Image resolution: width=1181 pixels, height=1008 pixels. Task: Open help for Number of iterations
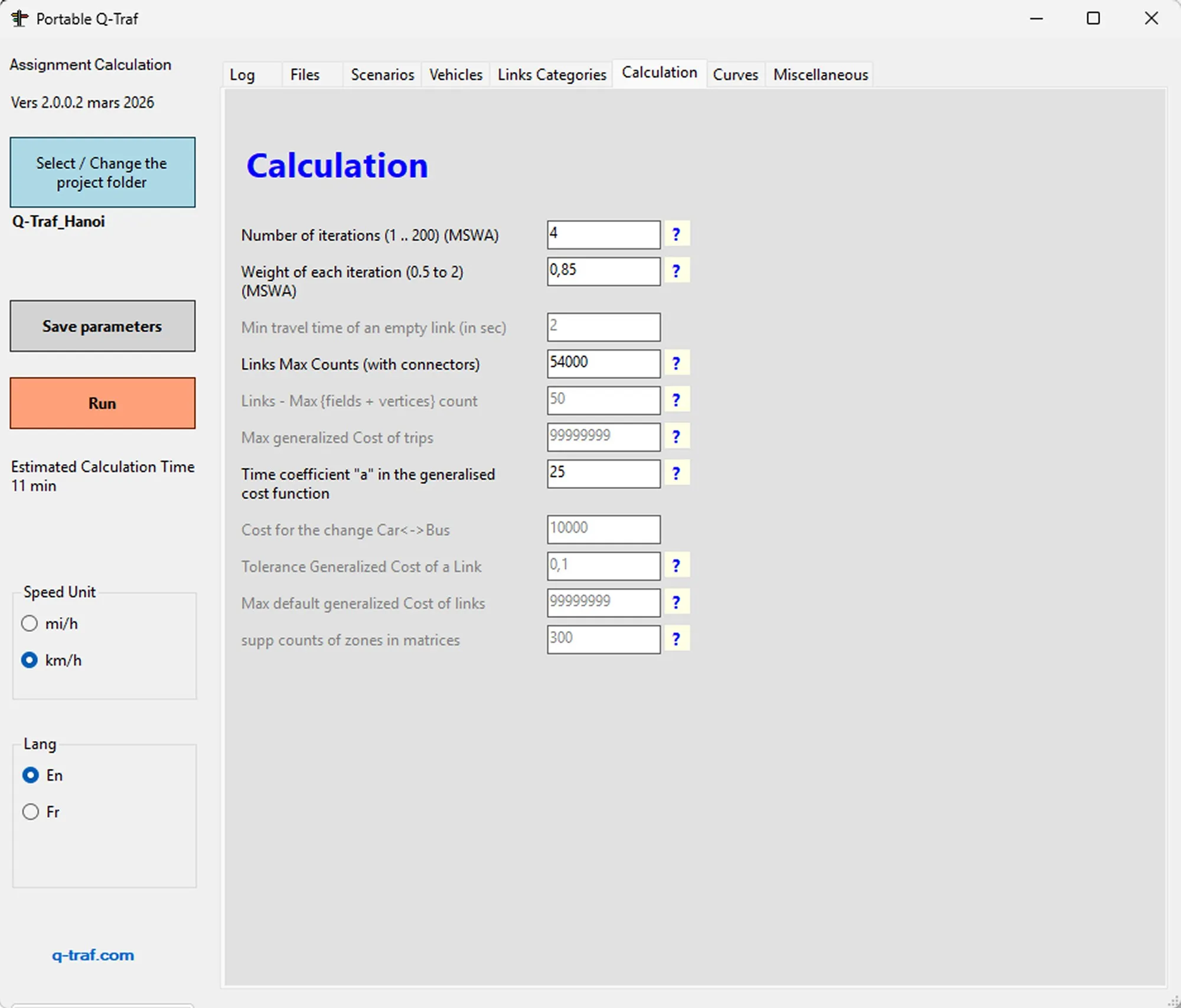[x=677, y=234]
